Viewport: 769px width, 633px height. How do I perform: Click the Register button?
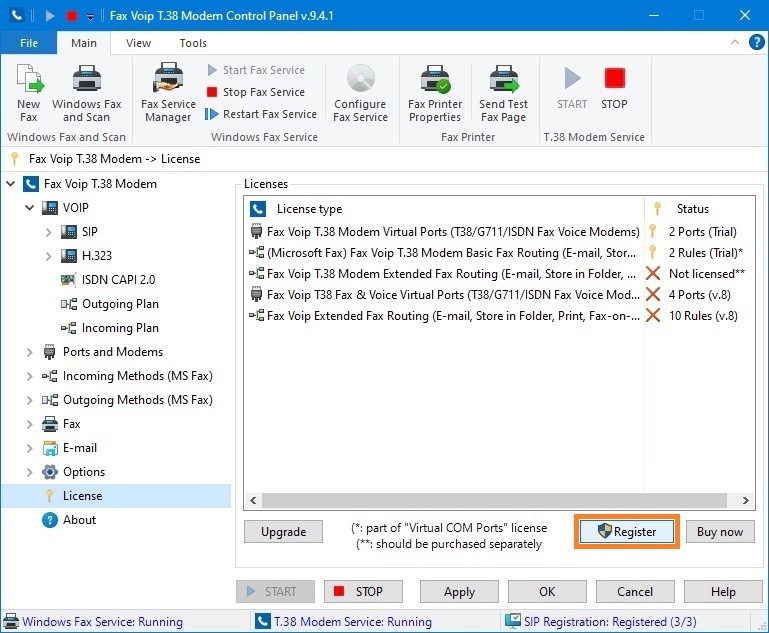[x=627, y=532]
